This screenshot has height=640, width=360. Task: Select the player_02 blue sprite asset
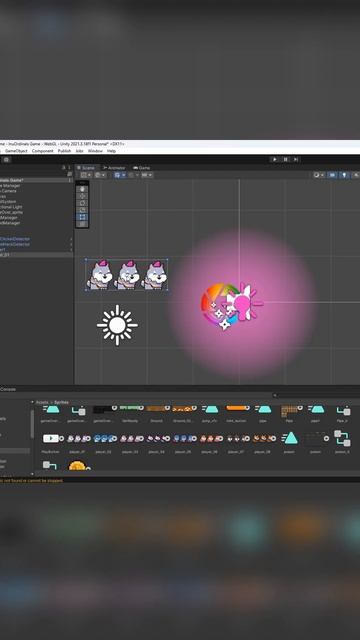(102, 438)
